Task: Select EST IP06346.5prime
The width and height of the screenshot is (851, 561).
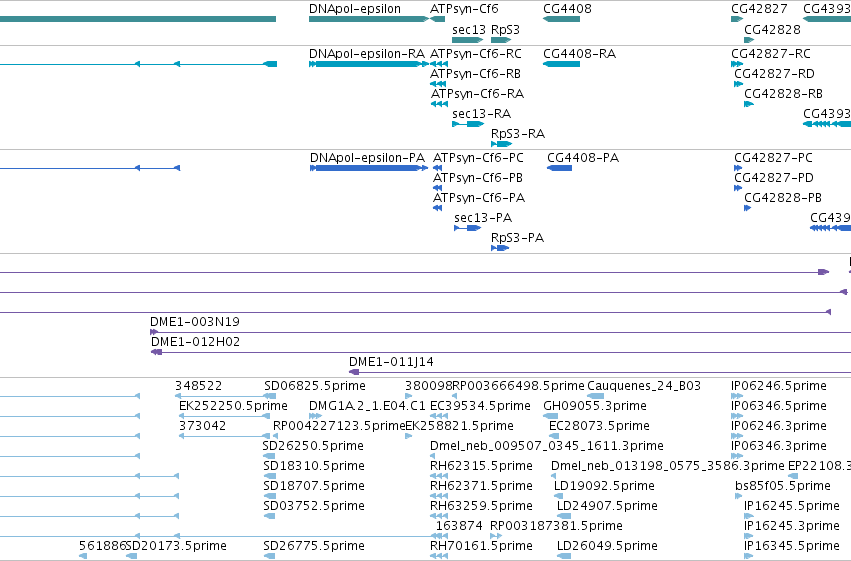Action: pyautogui.click(x=737, y=417)
